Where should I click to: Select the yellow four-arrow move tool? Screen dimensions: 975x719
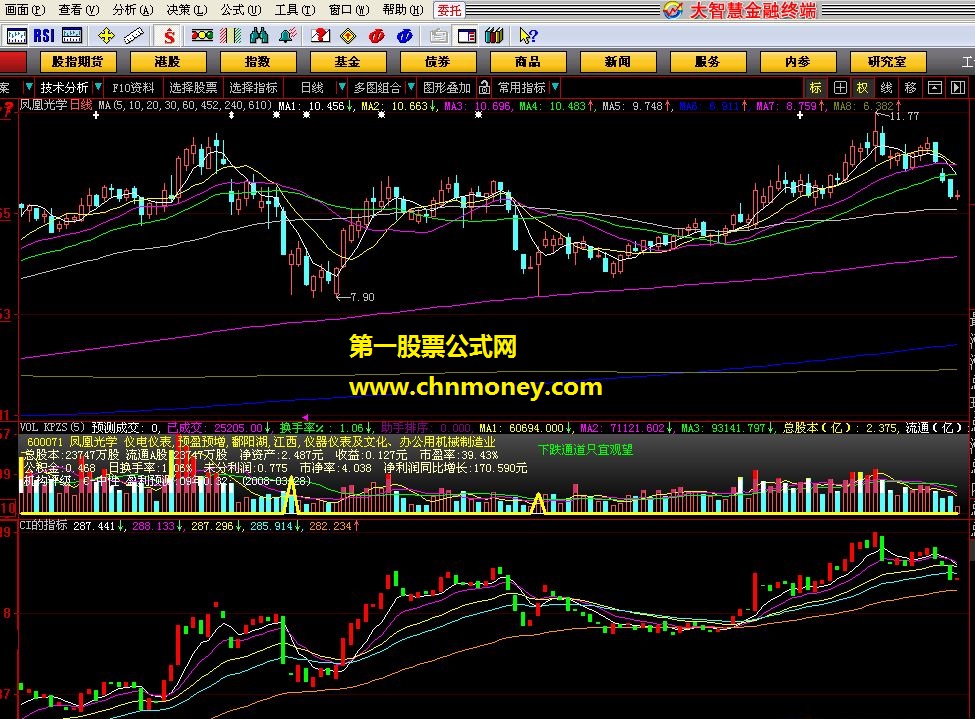coord(106,36)
